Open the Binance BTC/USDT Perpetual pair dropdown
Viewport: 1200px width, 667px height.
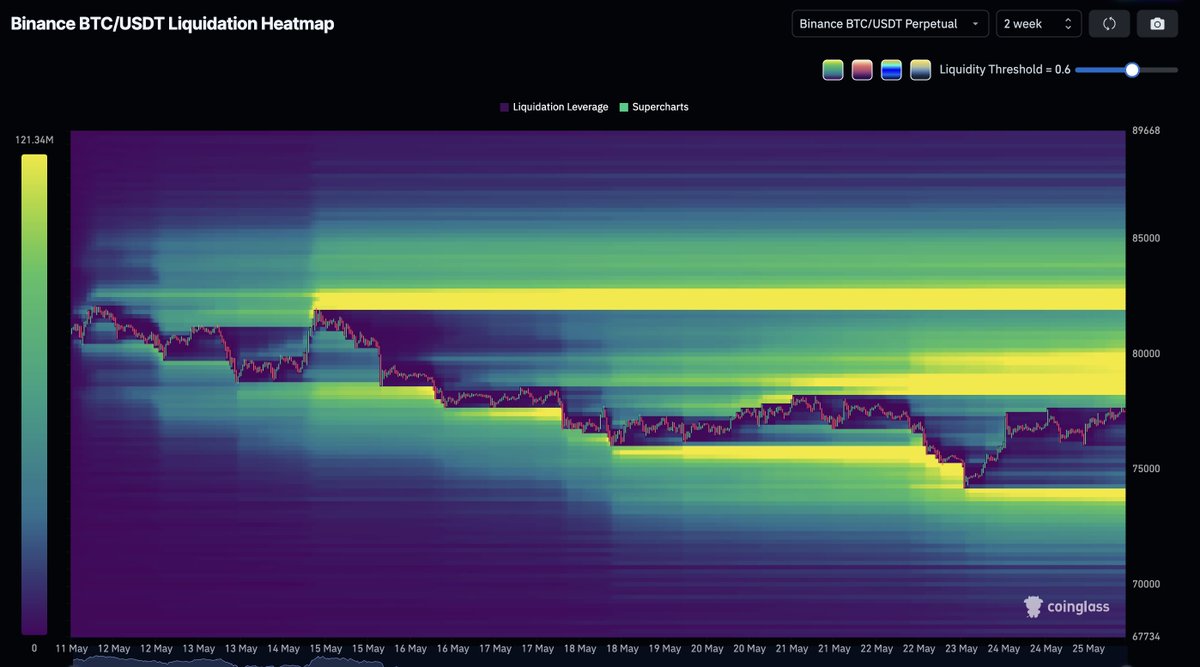coord(890,24)
